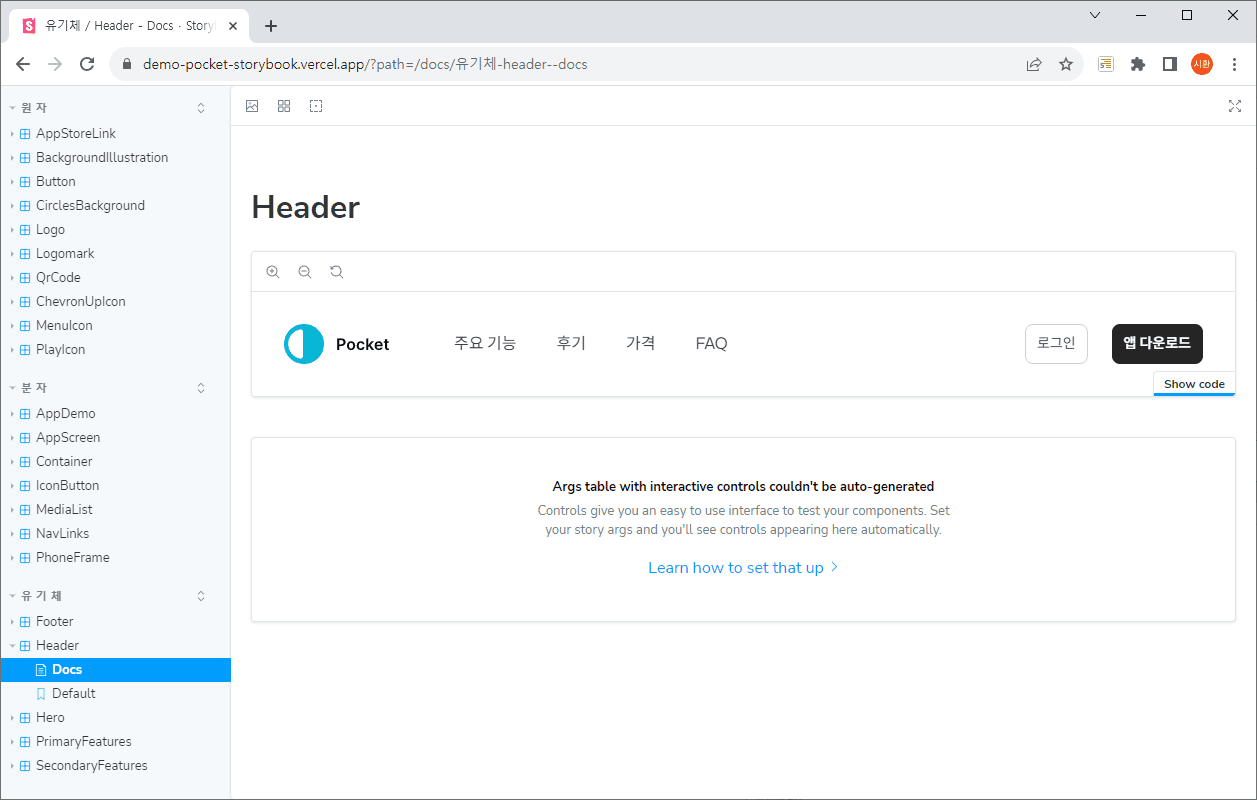This screenshot has height=800, width=1257.
Task: Select the Default story under Header
Action: 74,693
